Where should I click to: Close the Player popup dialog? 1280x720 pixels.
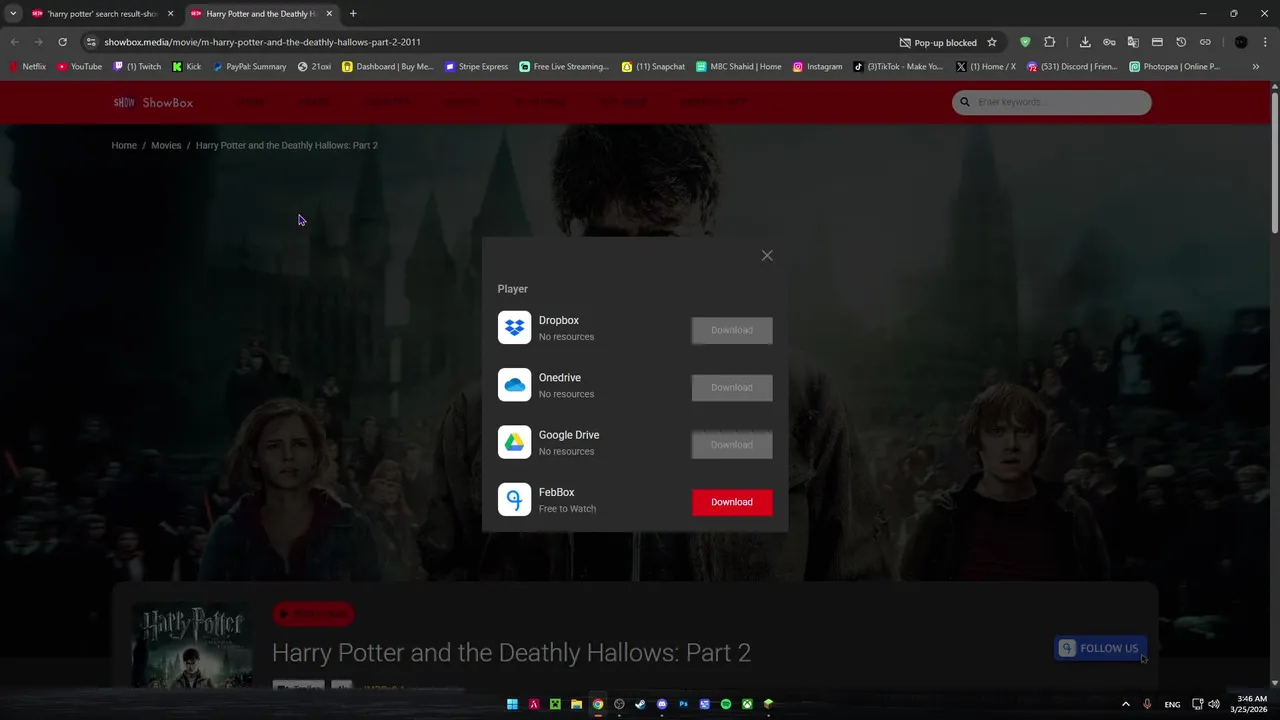pyautogui.click(x=767, y=256)
